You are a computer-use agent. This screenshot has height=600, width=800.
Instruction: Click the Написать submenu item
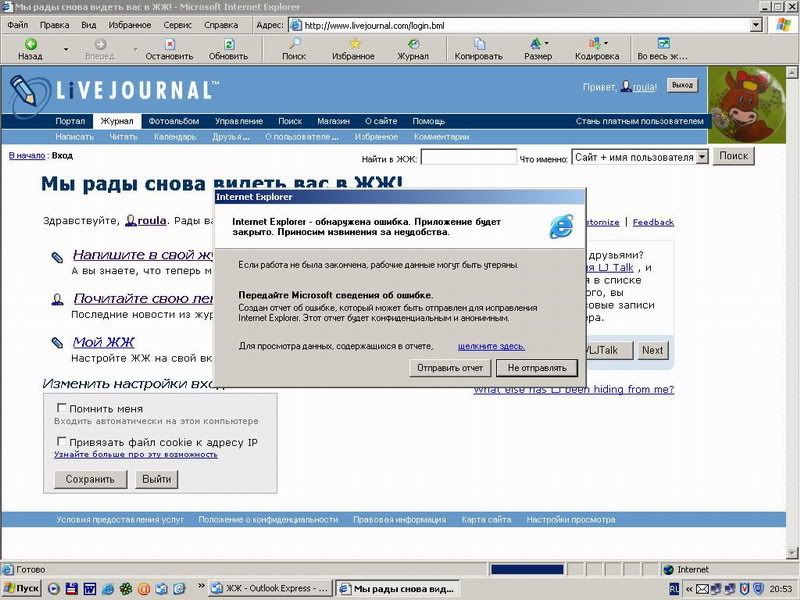pos(74,137)
